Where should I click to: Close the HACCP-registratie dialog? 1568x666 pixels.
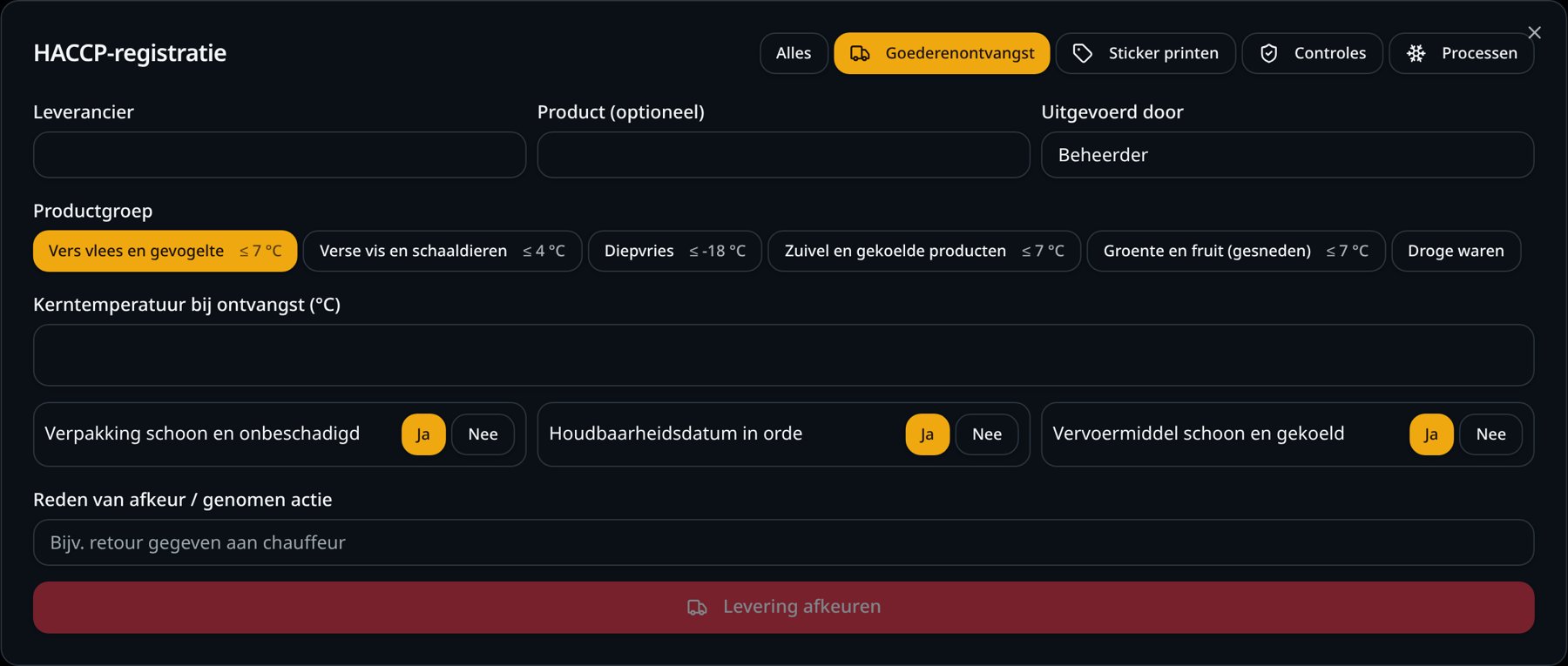1534,32
